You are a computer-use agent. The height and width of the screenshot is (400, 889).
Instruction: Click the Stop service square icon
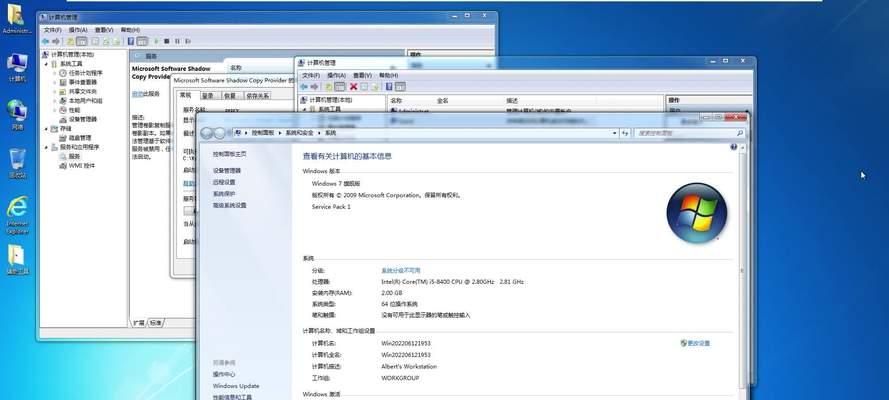coord(167,41)
